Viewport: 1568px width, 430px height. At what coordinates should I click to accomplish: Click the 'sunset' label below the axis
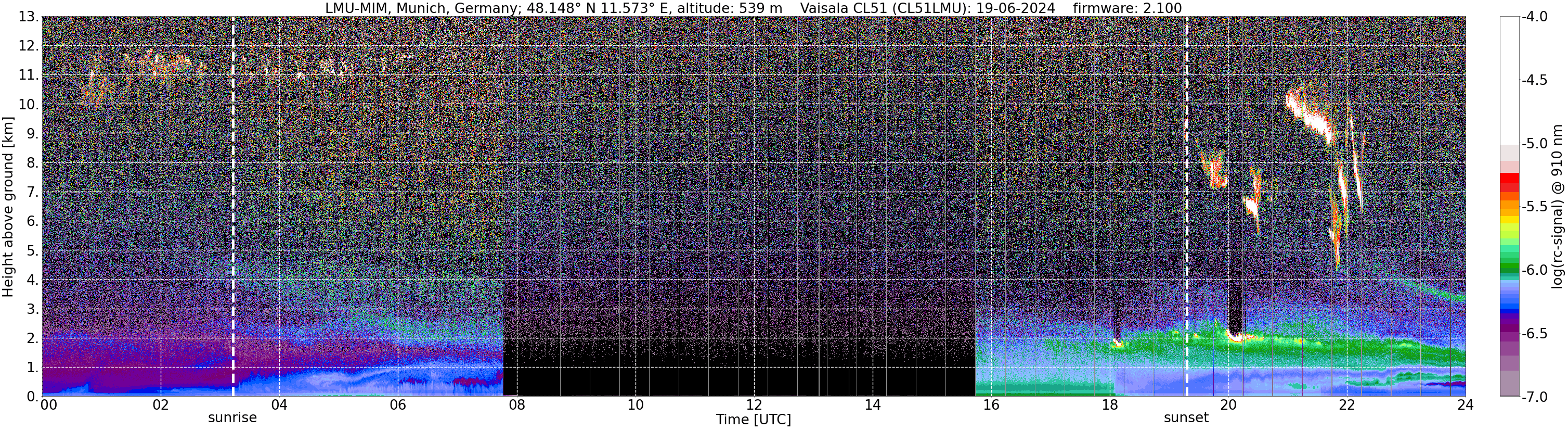click(1186, 418)
